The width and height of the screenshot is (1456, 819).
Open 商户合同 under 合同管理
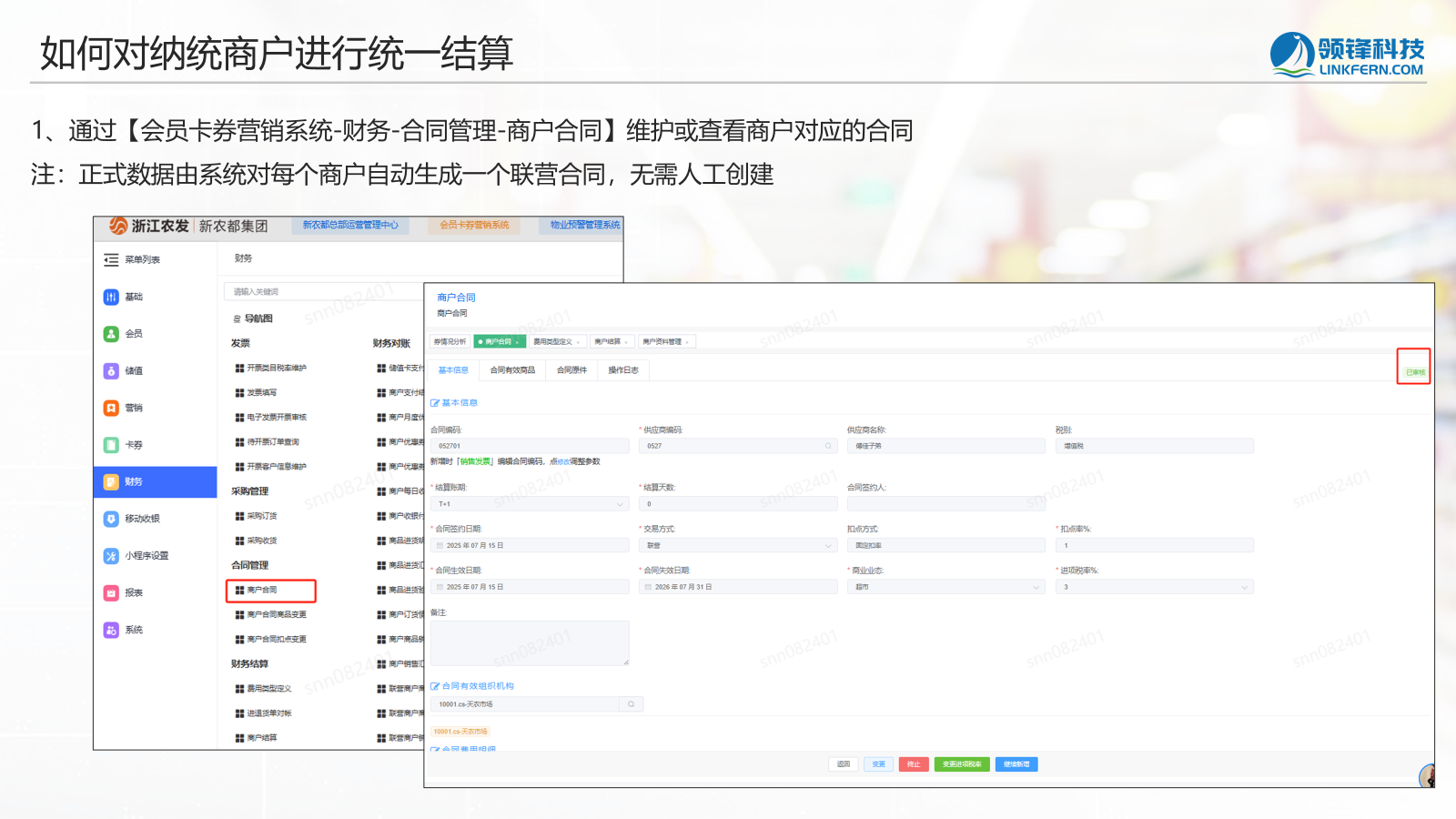coord(270,591)
